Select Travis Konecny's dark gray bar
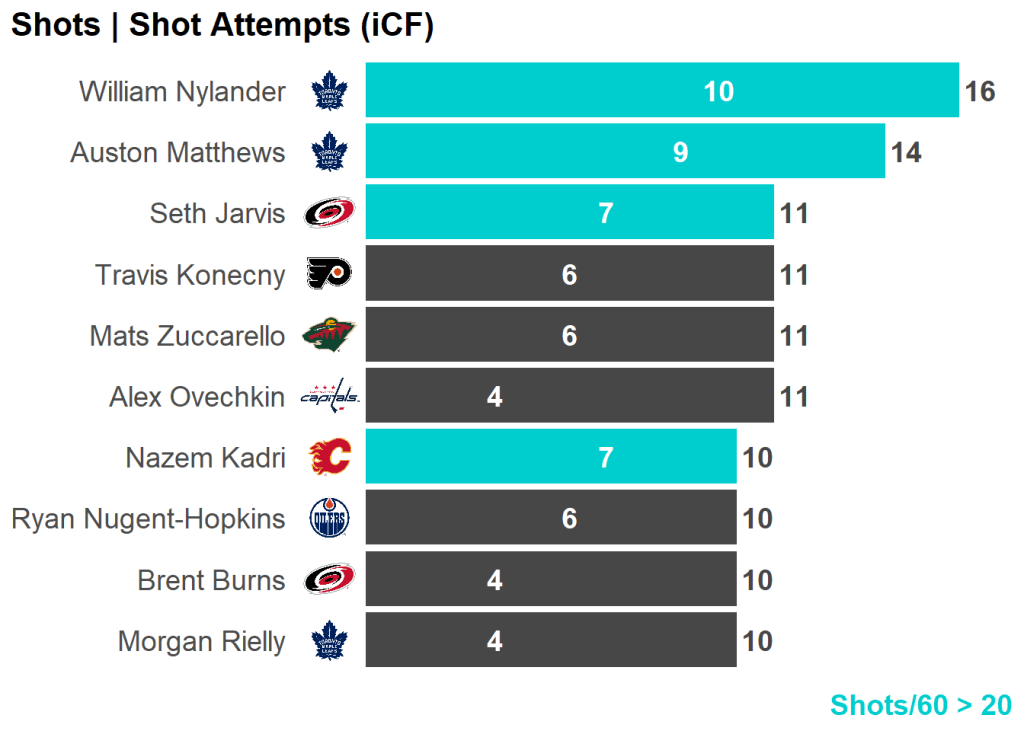Image resolution: width=1024 pixels, height=731 pixels. point(569,273)
